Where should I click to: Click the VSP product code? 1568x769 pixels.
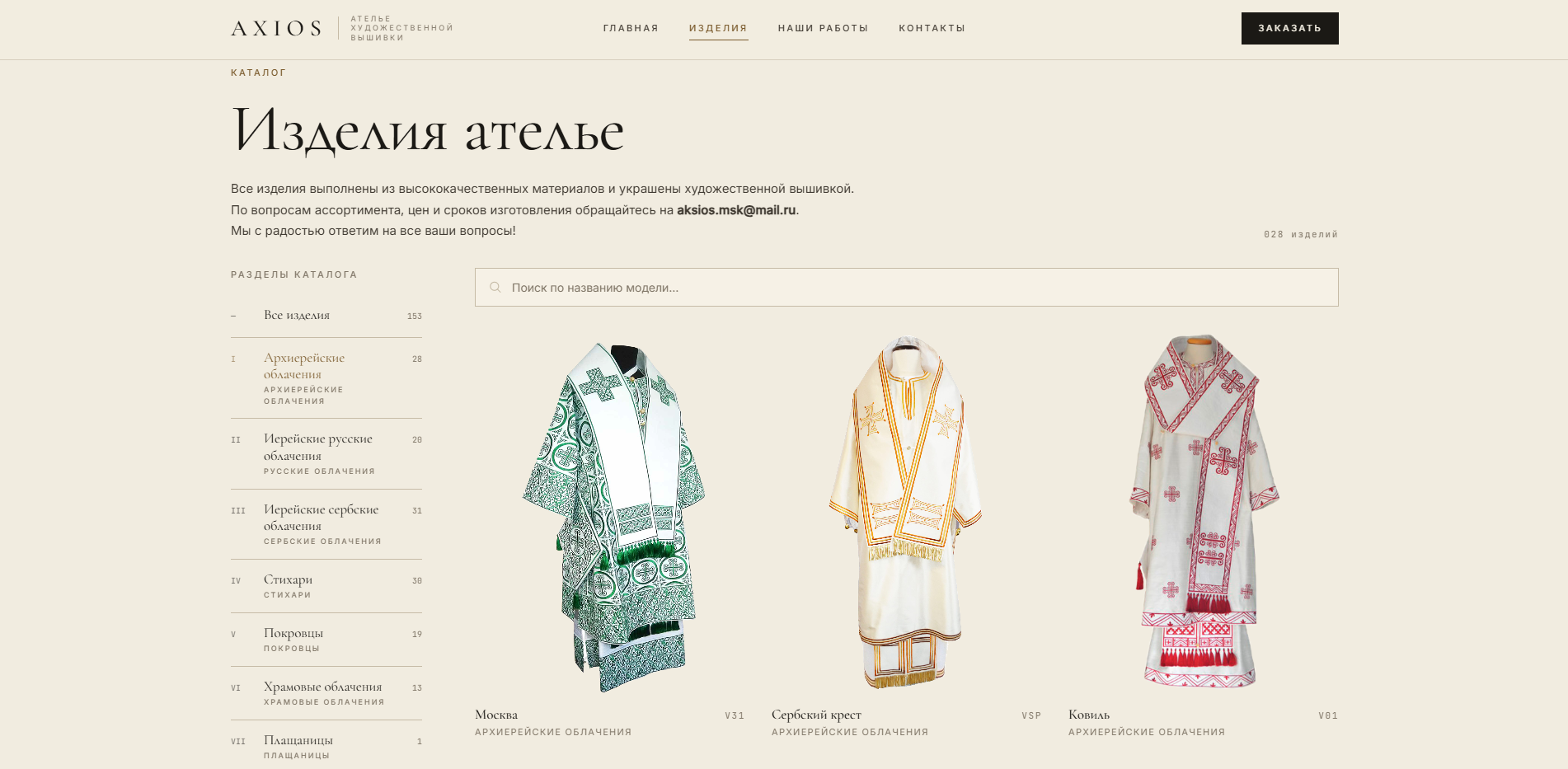pos(1031,715)
